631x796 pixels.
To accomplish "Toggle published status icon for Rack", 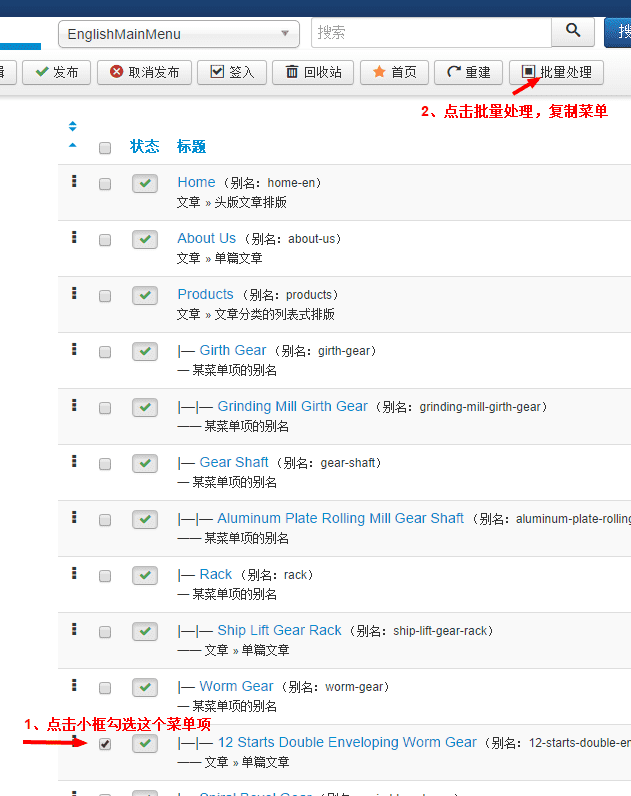I will pyautogui.click(x=145, y=576).
